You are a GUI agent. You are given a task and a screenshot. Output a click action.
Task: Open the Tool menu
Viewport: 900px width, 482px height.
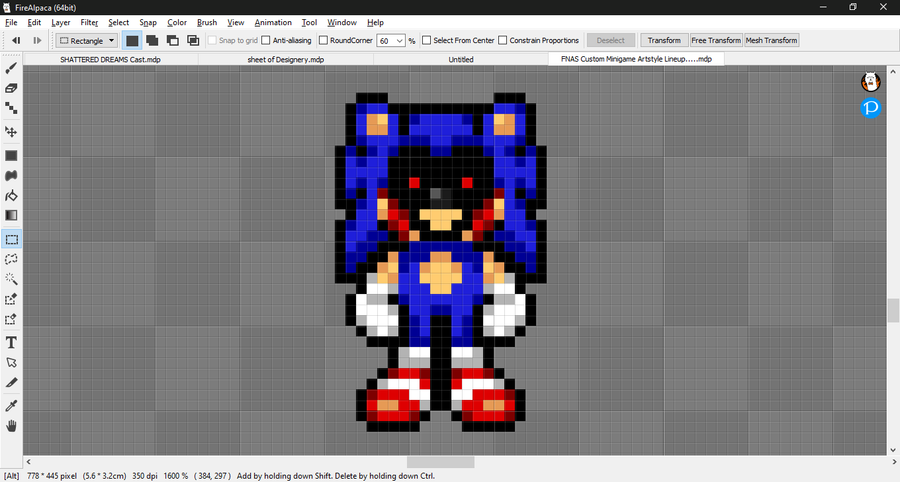click(x=309, y=22)
